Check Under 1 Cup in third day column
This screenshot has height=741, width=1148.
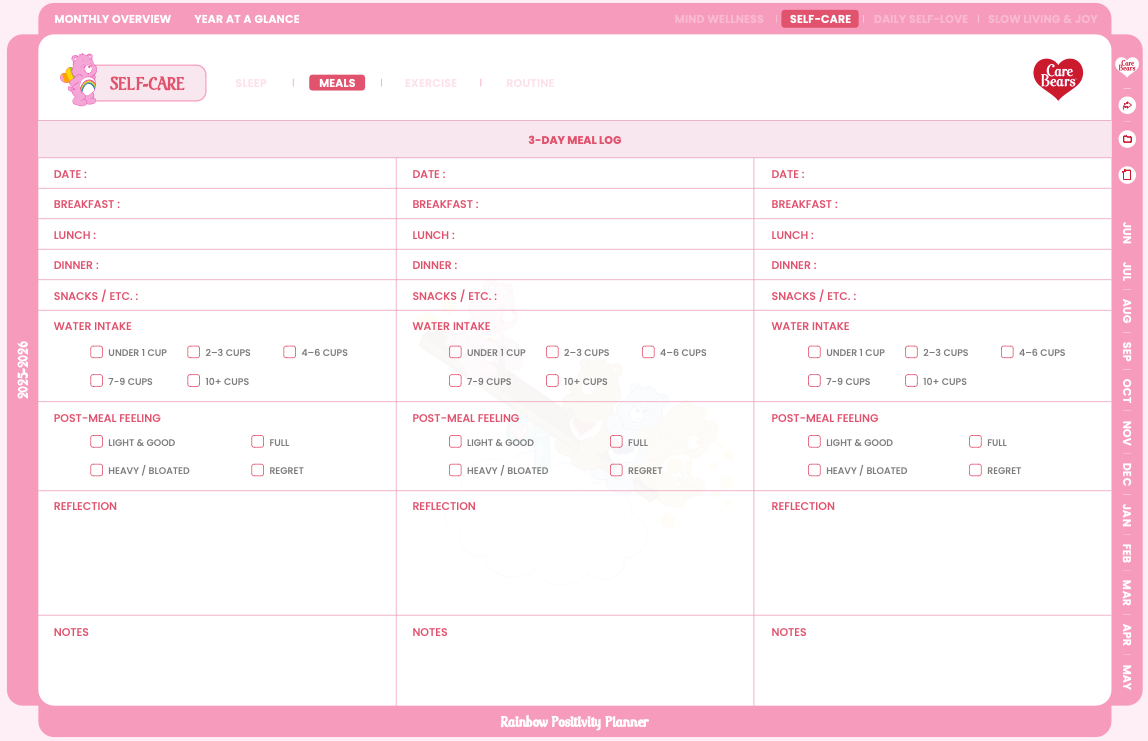click(814, 352)
